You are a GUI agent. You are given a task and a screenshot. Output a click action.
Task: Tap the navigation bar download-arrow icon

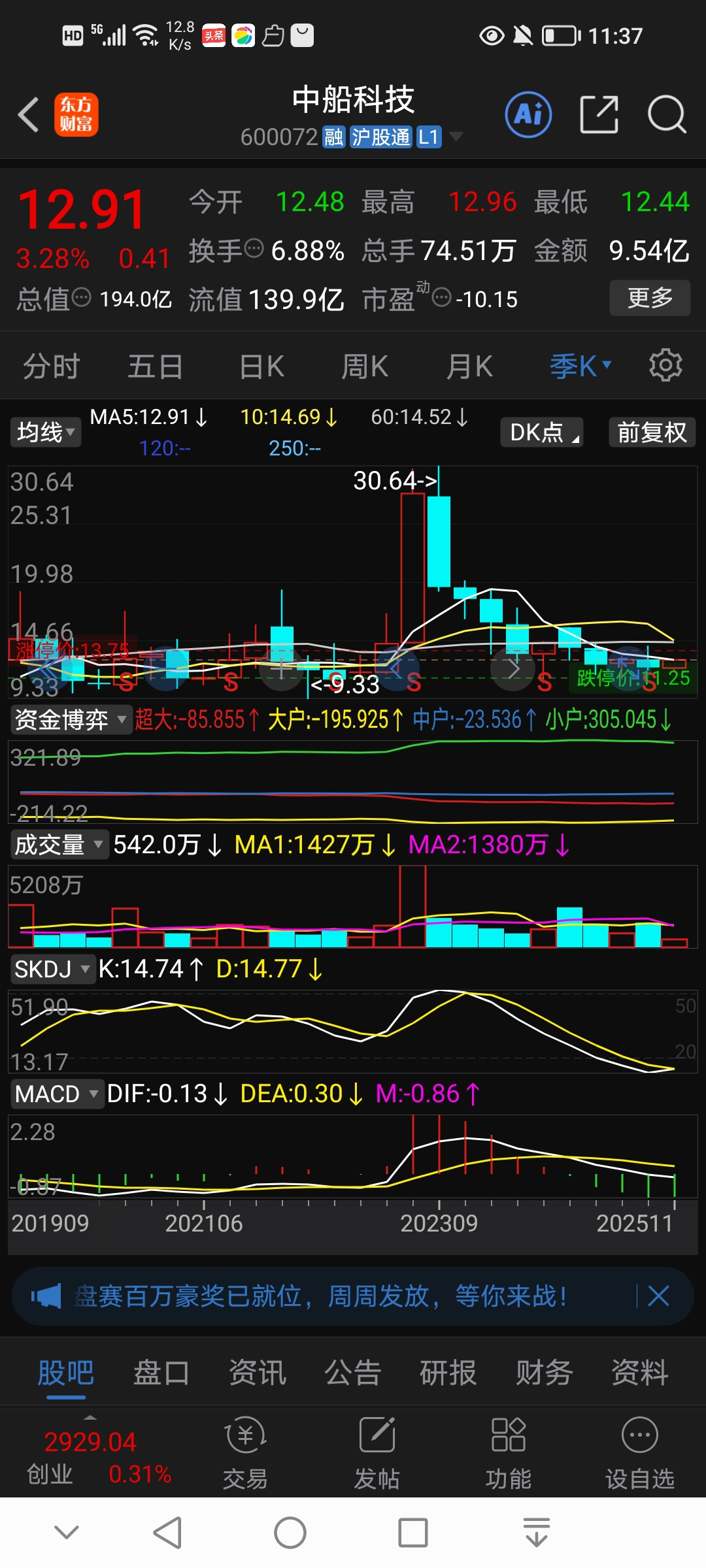pos(537,1532)
